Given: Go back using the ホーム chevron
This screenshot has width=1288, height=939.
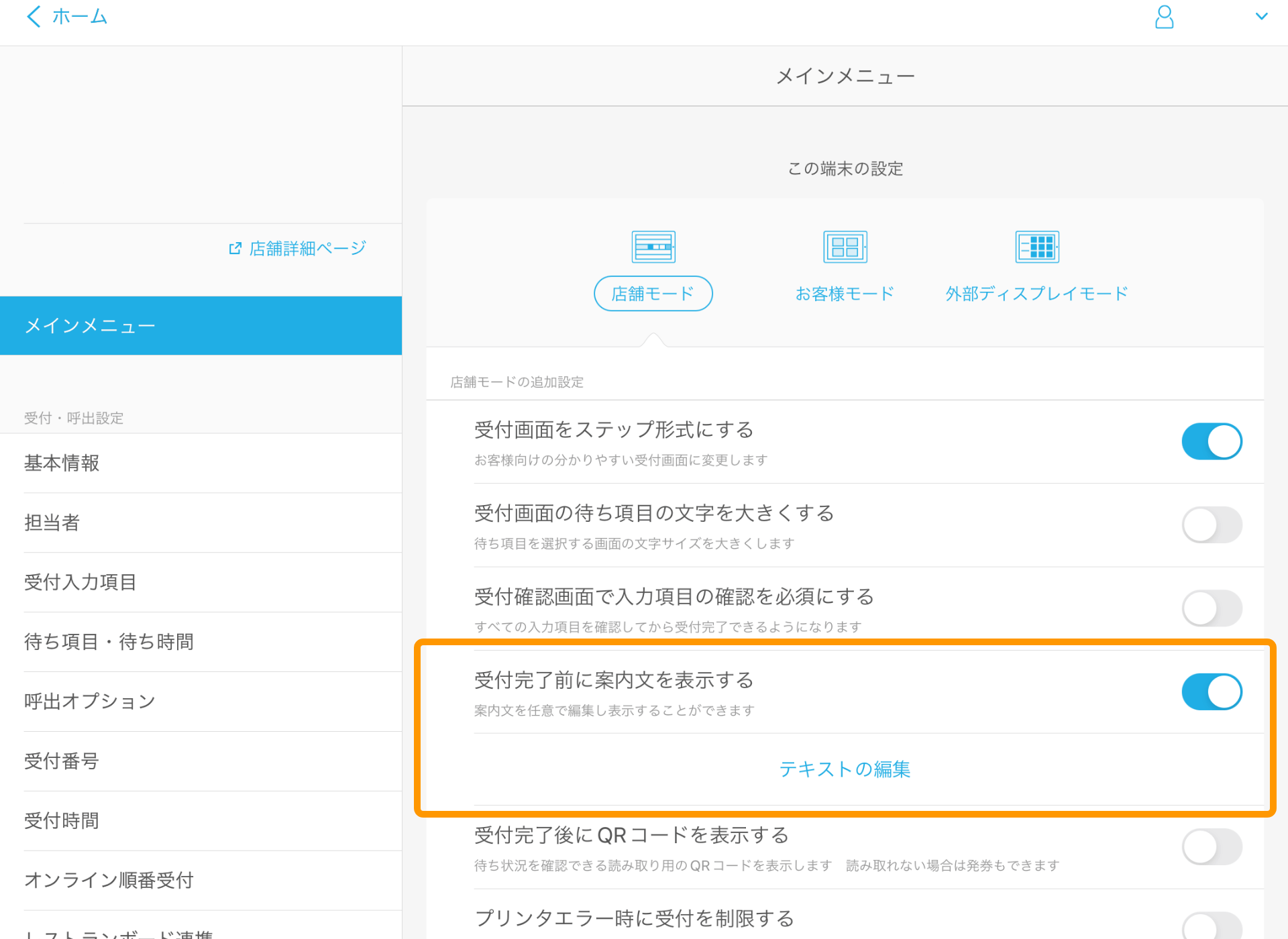Looking at the screenshot, I should coord(34,16).
